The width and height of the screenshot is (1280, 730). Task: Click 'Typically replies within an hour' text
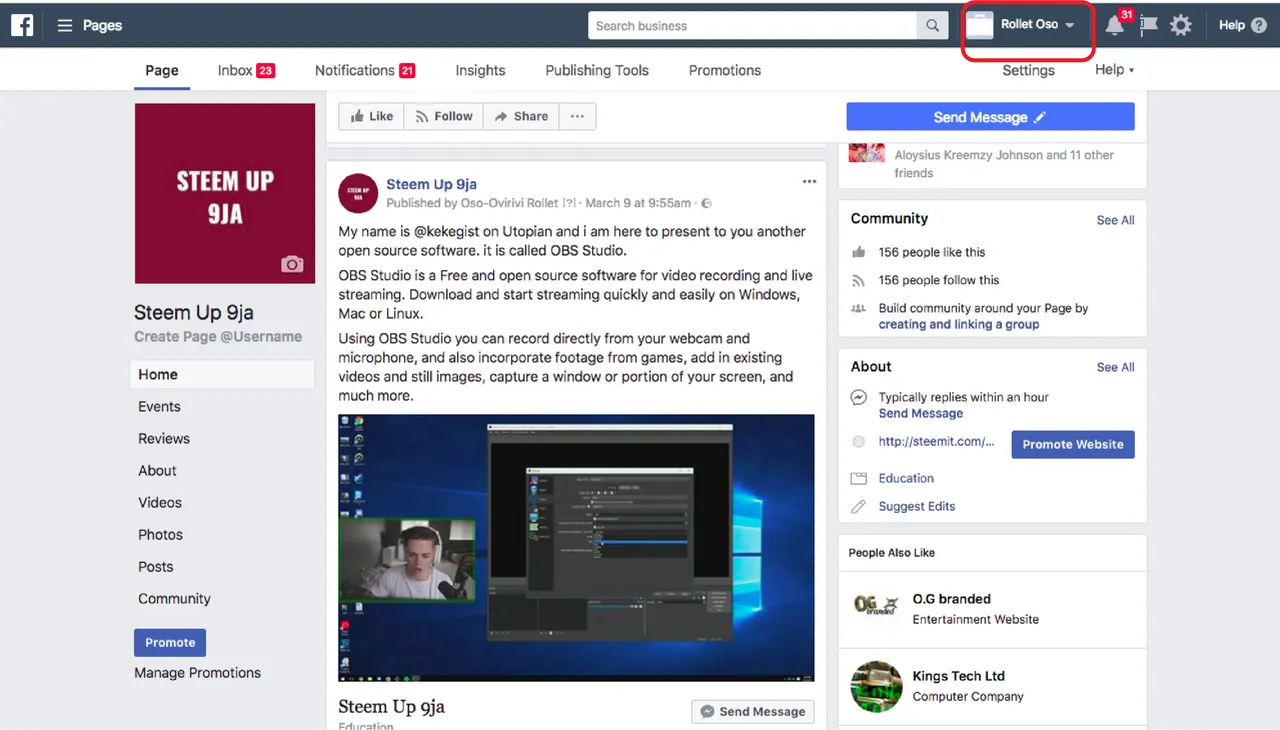click(x=963, y=397)
